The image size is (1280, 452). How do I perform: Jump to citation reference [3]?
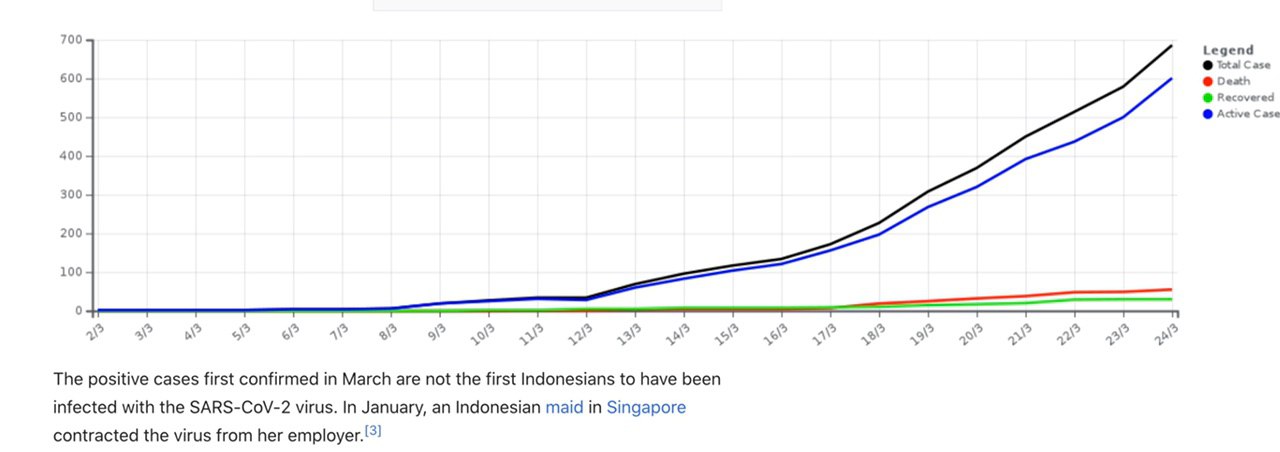click(372, 431)
